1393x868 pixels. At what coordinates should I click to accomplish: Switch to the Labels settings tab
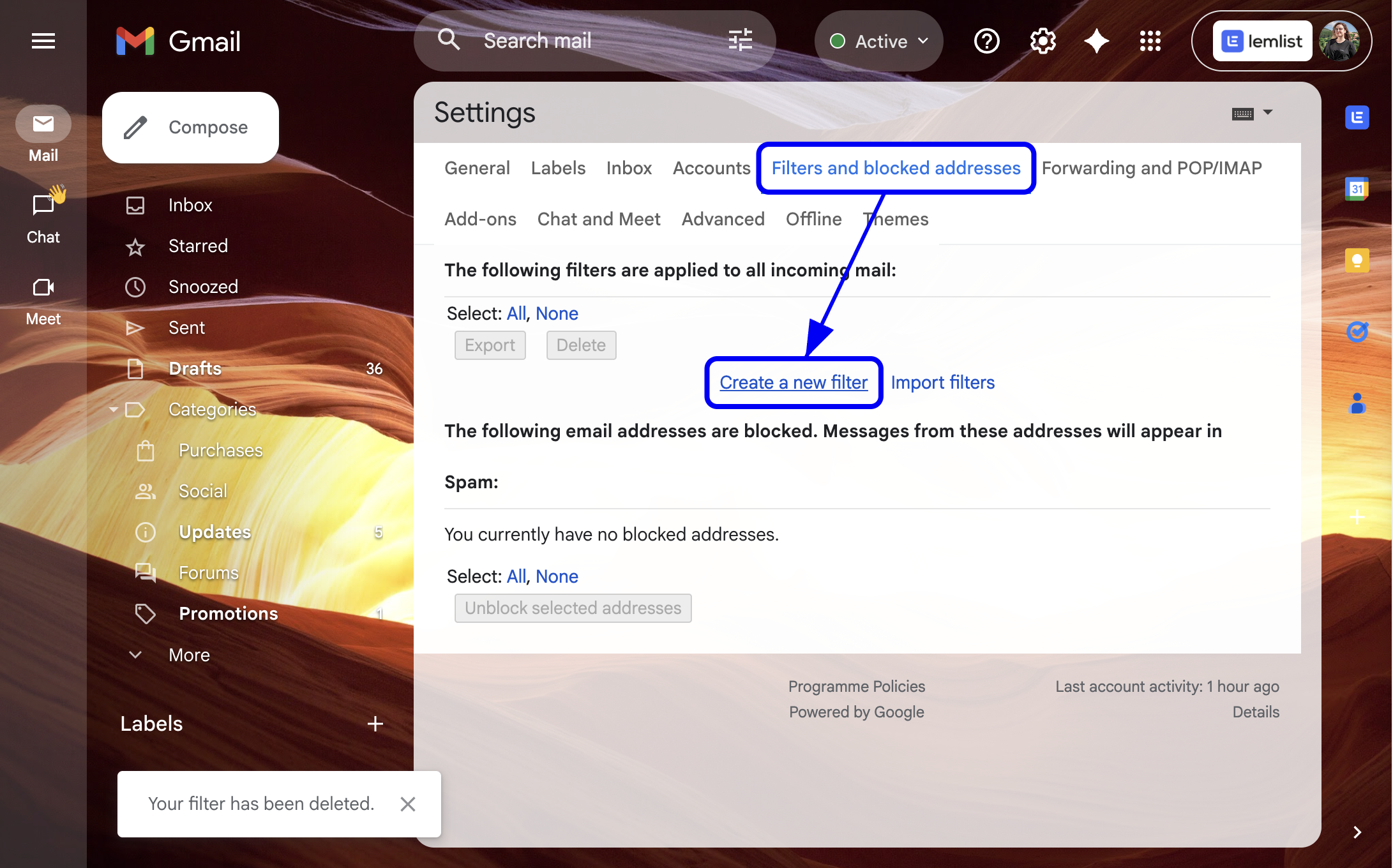[x=558, y=168]
